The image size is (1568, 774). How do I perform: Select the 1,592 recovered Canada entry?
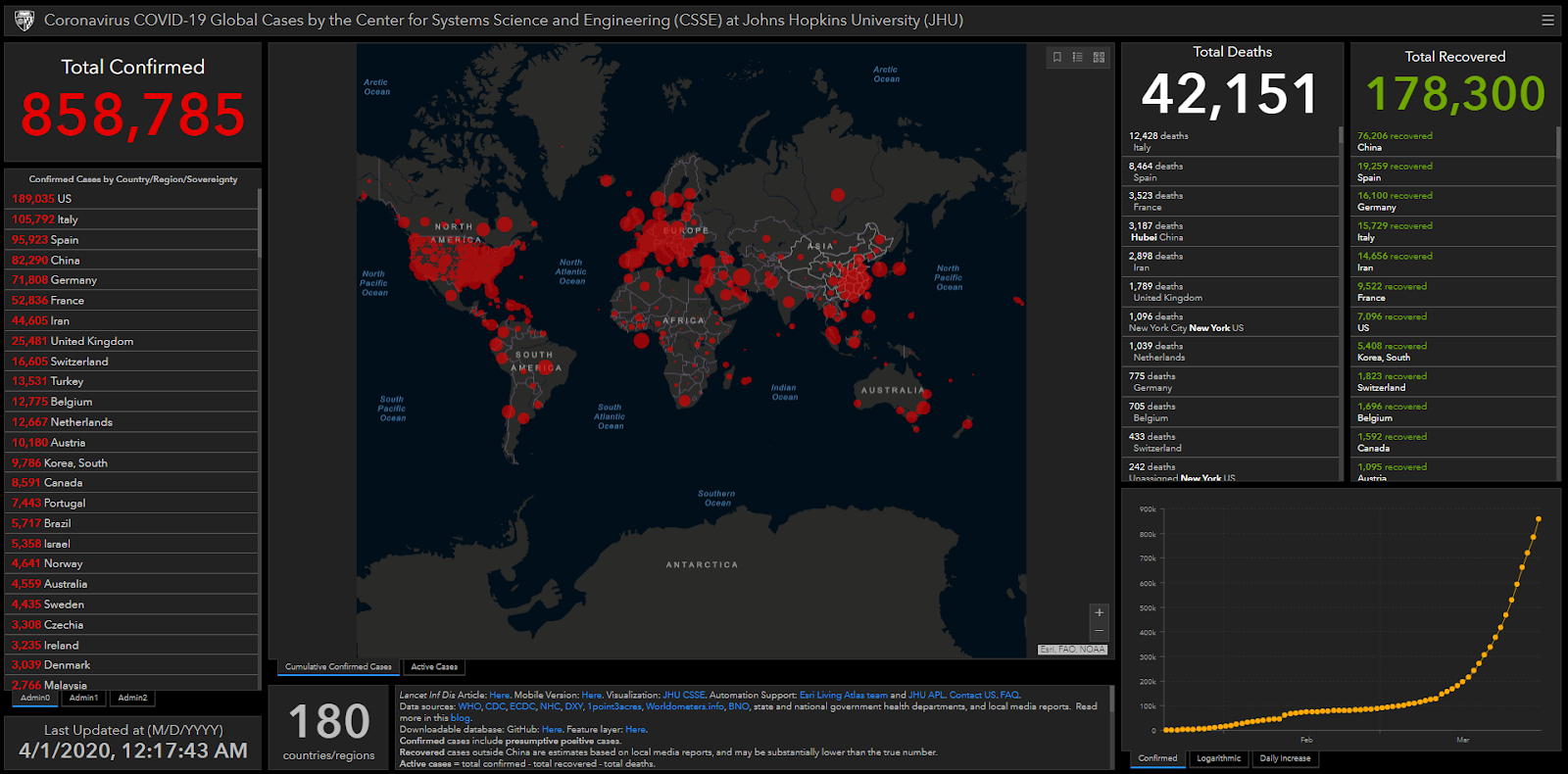click(x=1453, y=443)
